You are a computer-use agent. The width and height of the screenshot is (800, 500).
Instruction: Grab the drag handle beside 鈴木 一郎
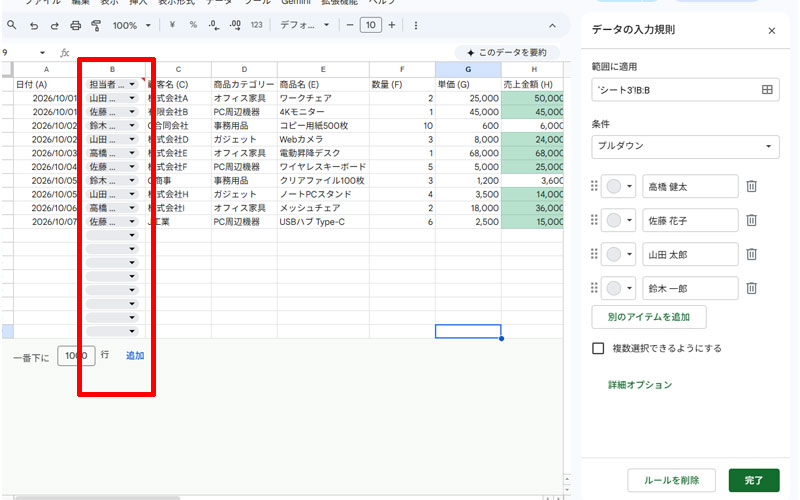(594, 288)
